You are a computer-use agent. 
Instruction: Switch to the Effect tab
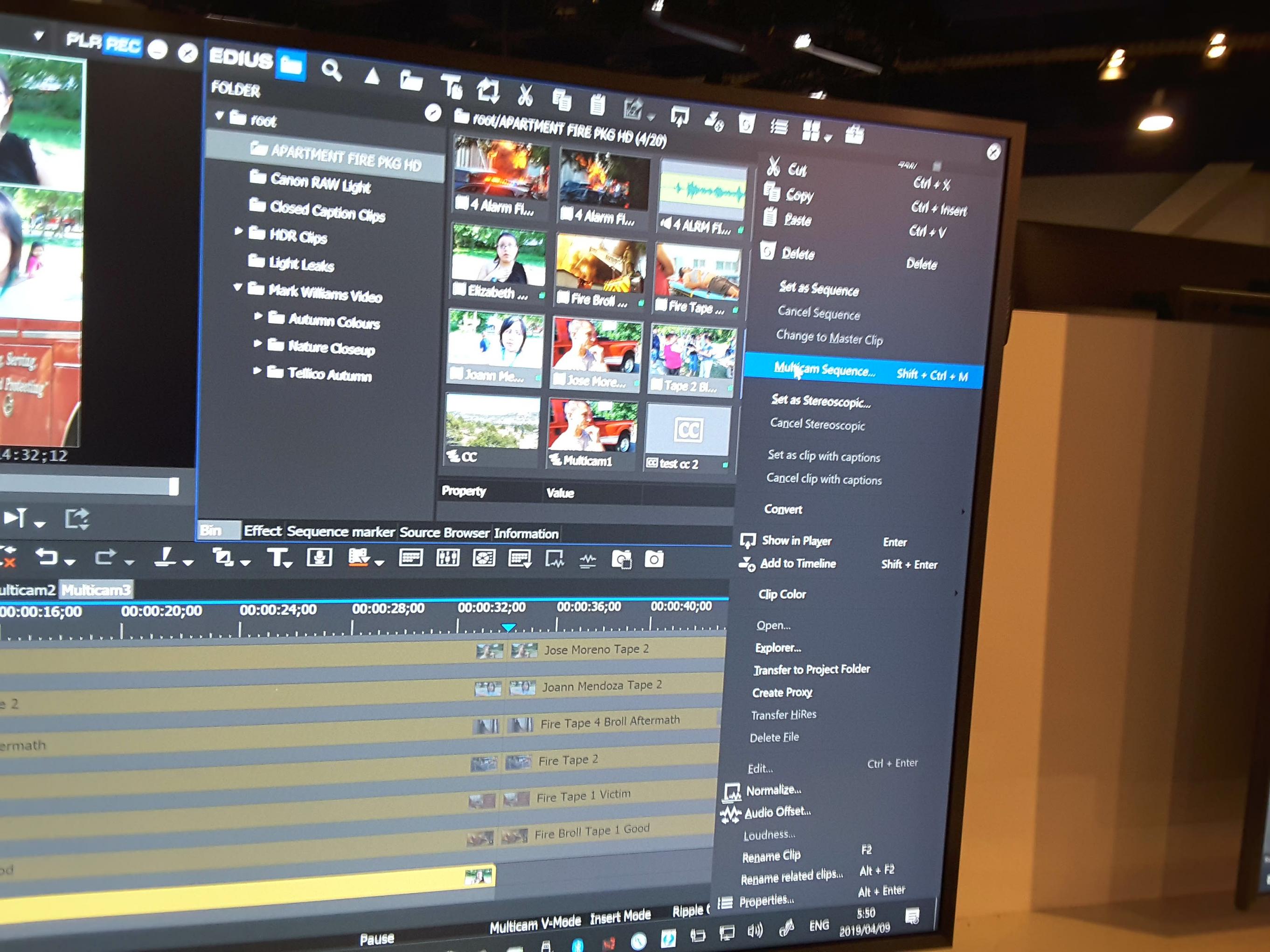point(263,531)
